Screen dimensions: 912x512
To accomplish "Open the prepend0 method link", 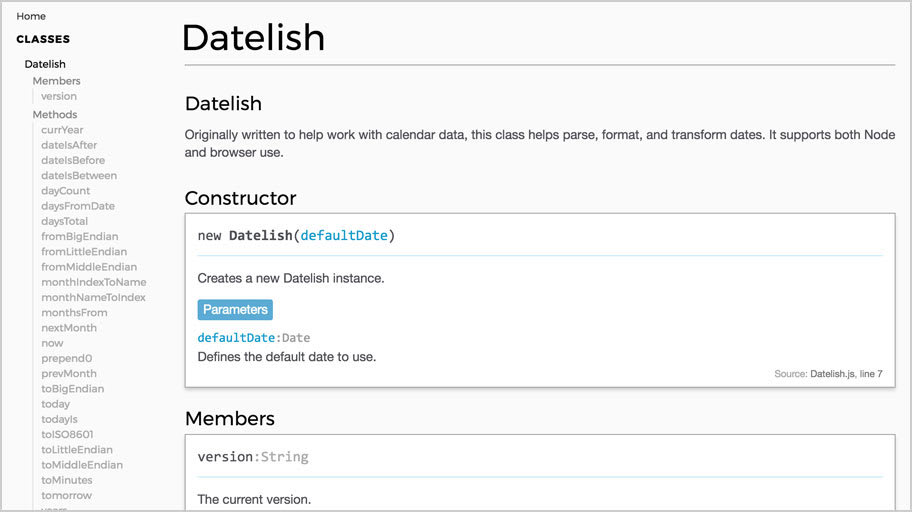I will [67, 358].
